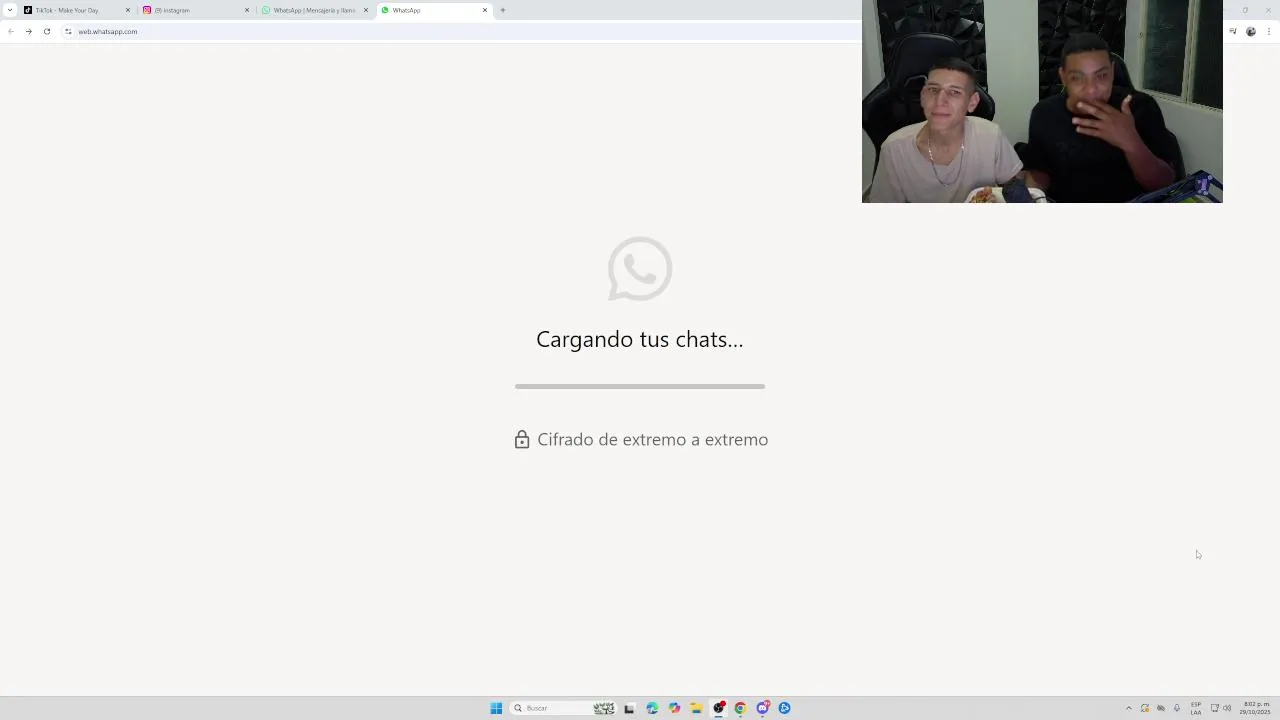The width and height of the screenshot is (1280, 720).
Task: Open Chrome media controls icon
Action: (x=1234, y=31)
